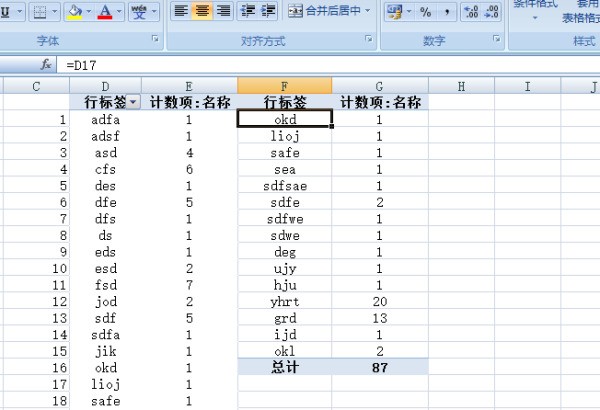Open Font (字体) dialog launcher
Viewport: 600px width, 410px height.
tap(155, 38)
